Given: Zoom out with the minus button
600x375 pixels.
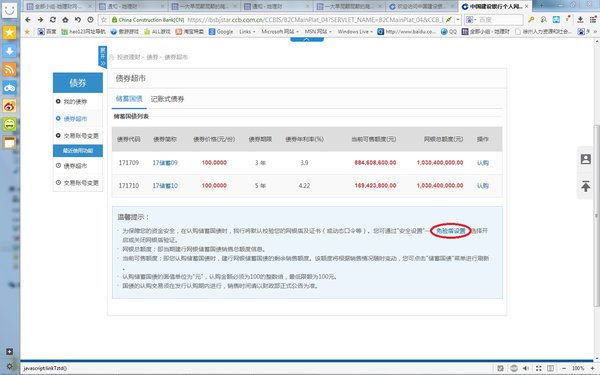Looking at the screenshot, I should (x=564, y=368).
